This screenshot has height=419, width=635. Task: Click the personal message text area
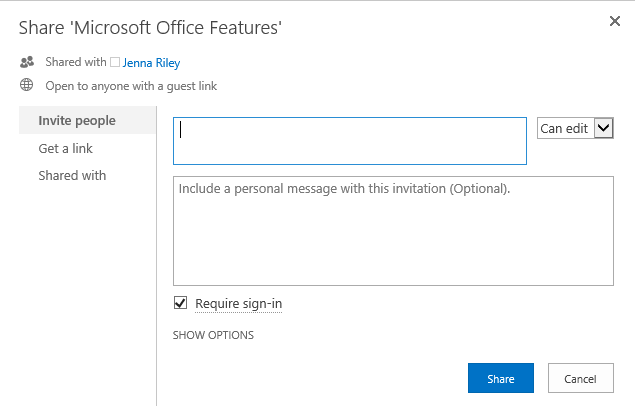coord(393,231)
